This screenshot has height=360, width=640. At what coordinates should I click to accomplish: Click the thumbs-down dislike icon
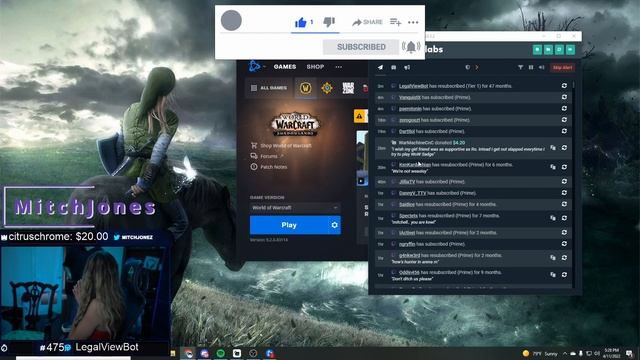[329, 22]
